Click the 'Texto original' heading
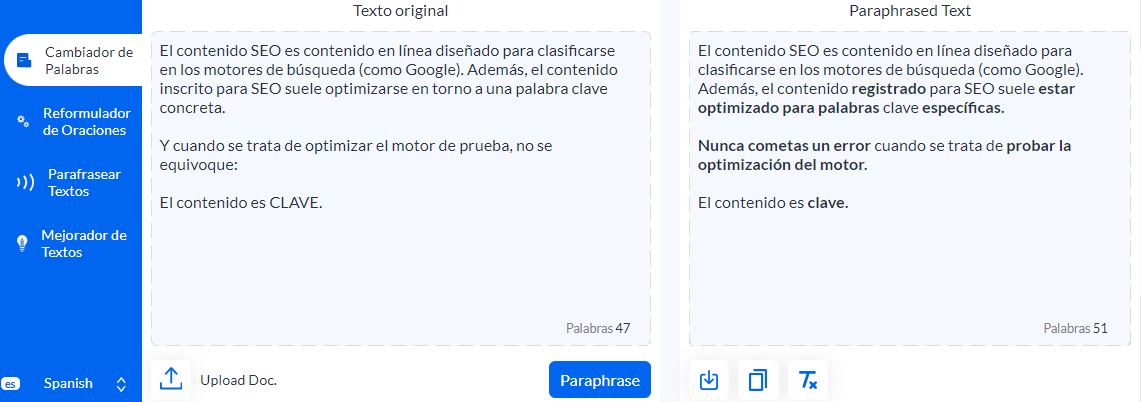Viewport: 1141px width, 402px height. pos(401,11)
